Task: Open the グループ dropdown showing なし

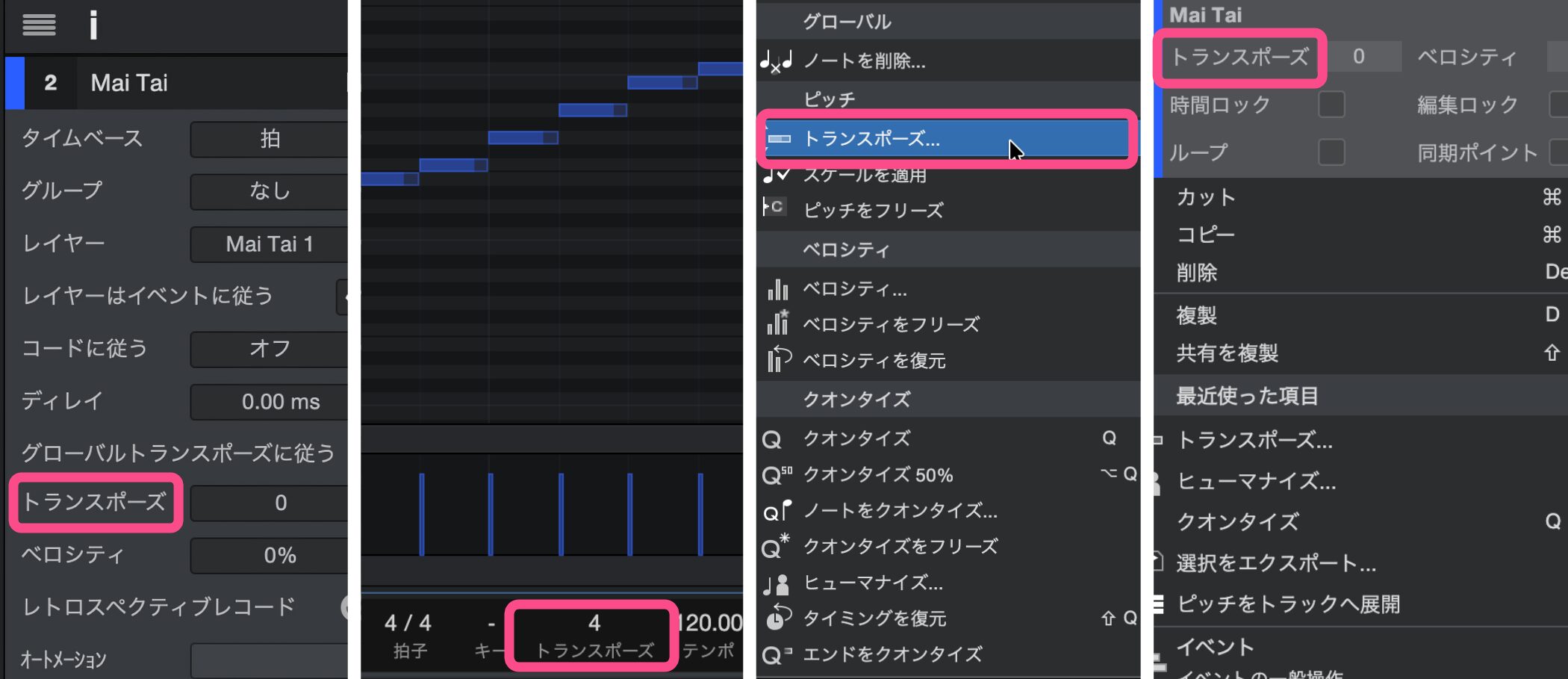Action: [x=269, y=191]
